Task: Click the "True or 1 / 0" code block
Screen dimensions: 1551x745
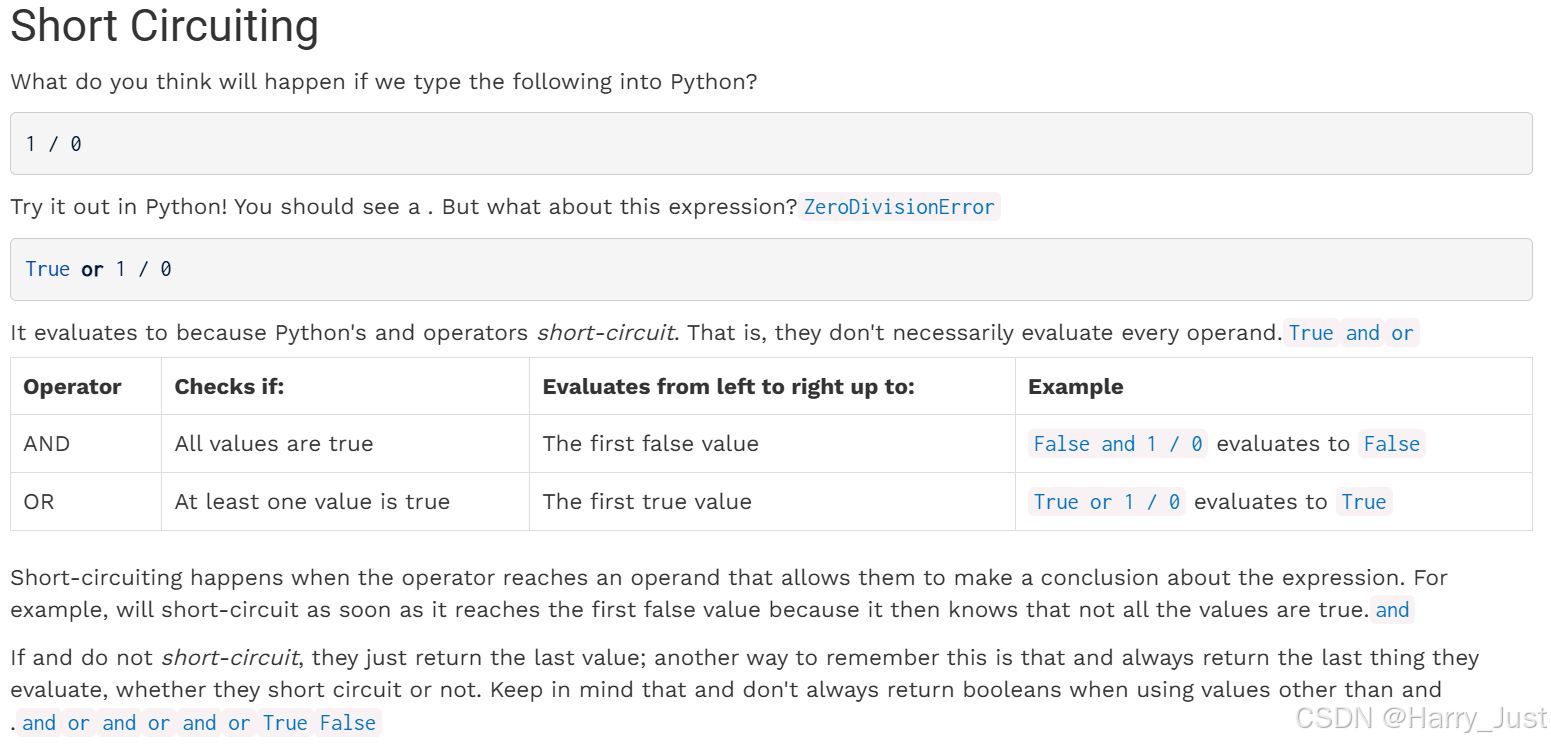Action: (770, 269)
